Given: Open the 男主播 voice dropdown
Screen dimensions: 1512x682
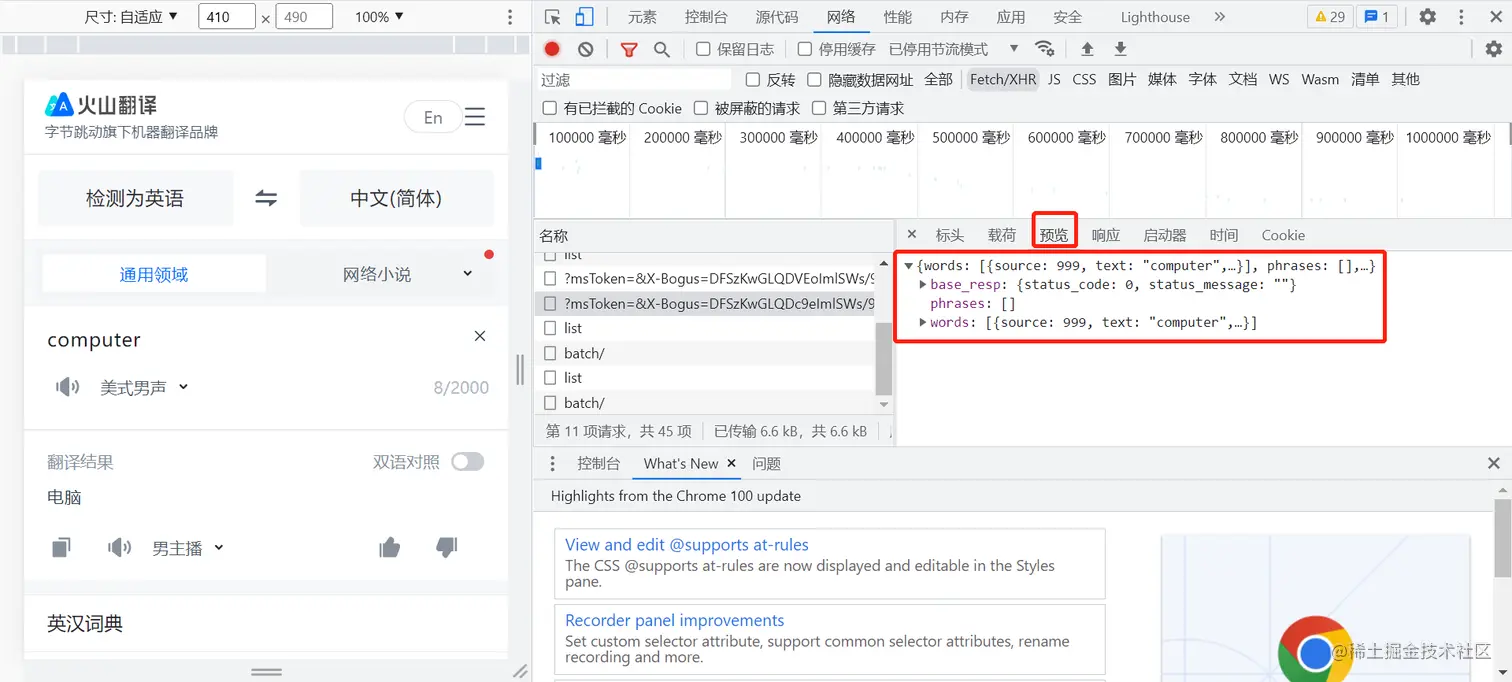Looking at the screenshot, I should 187,547.
